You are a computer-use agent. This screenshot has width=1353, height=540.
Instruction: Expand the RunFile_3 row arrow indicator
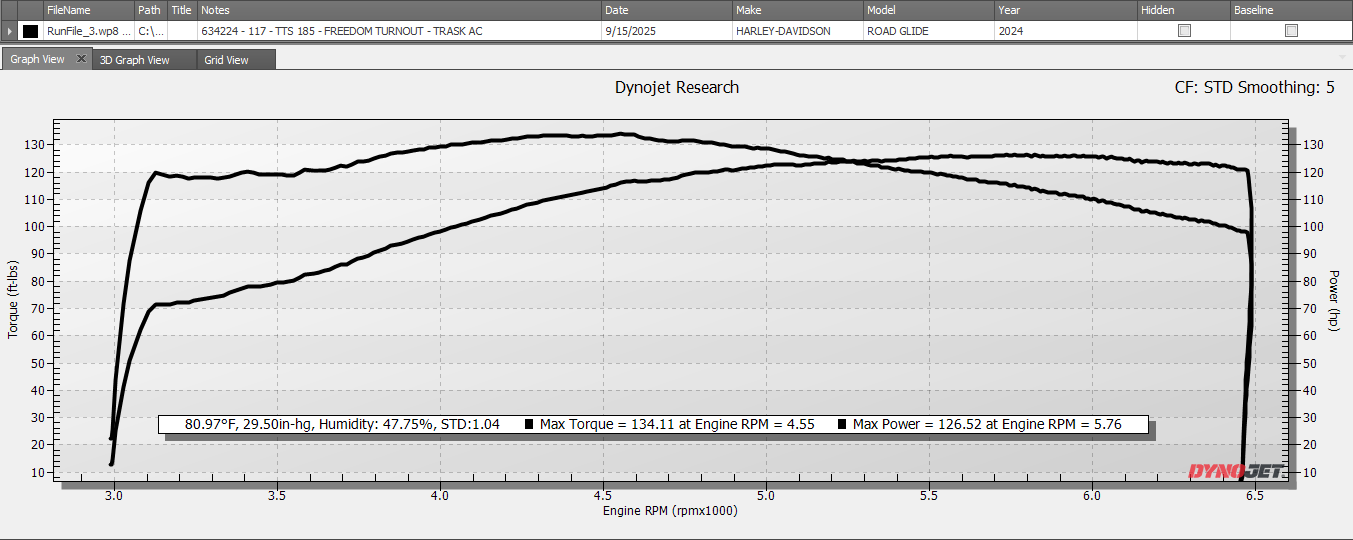pos(10,31)
